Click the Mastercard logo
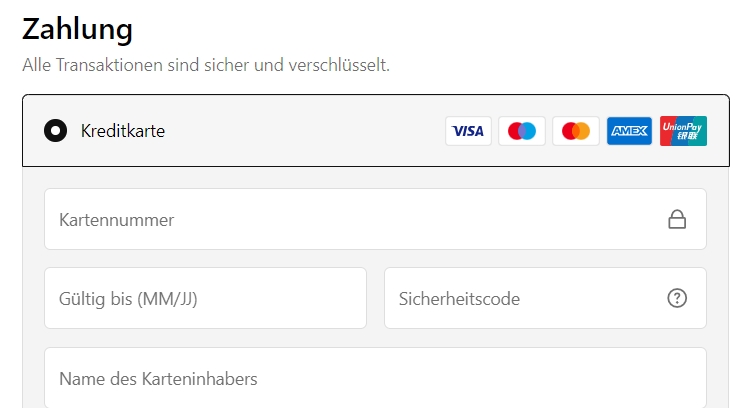 point(576,131)
